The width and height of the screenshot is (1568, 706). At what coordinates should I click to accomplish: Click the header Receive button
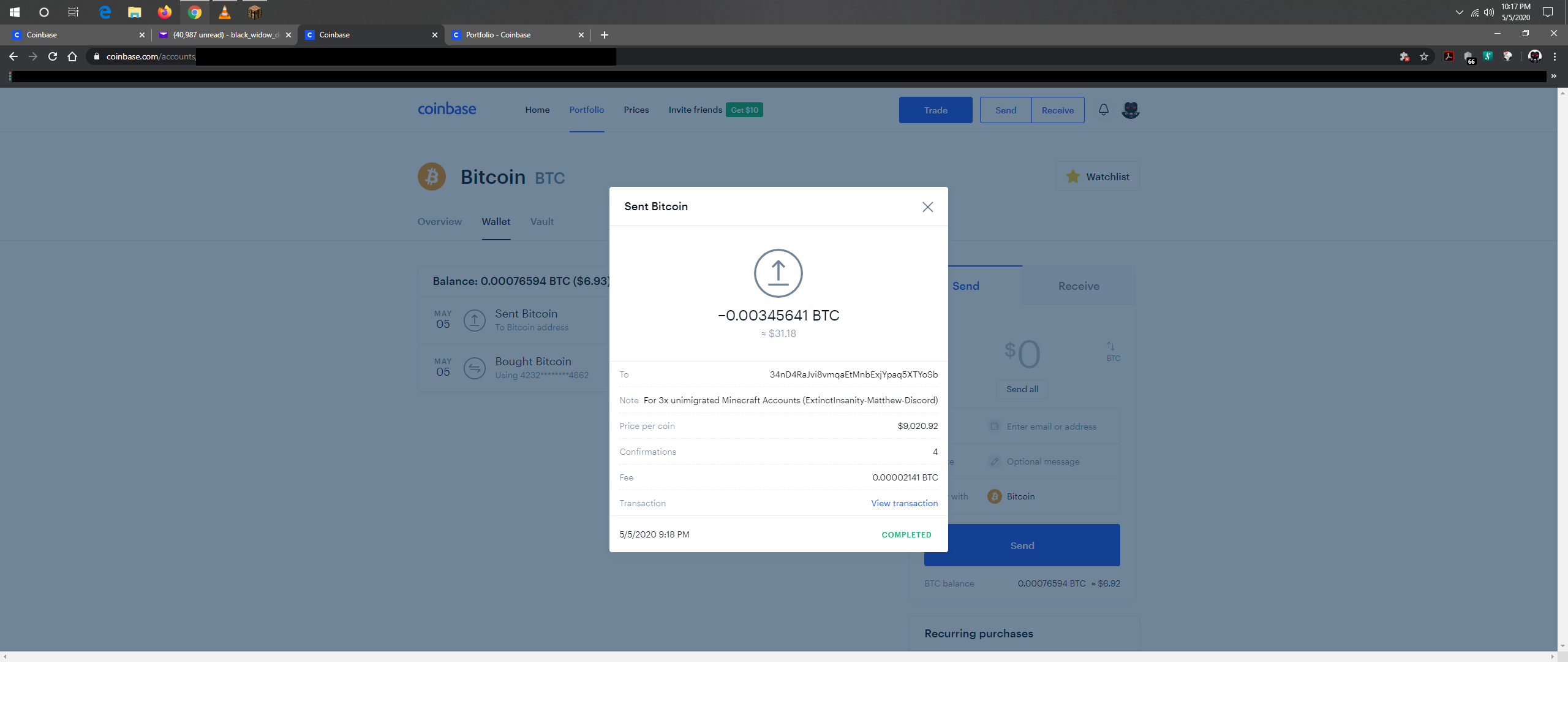(1057, 110)
